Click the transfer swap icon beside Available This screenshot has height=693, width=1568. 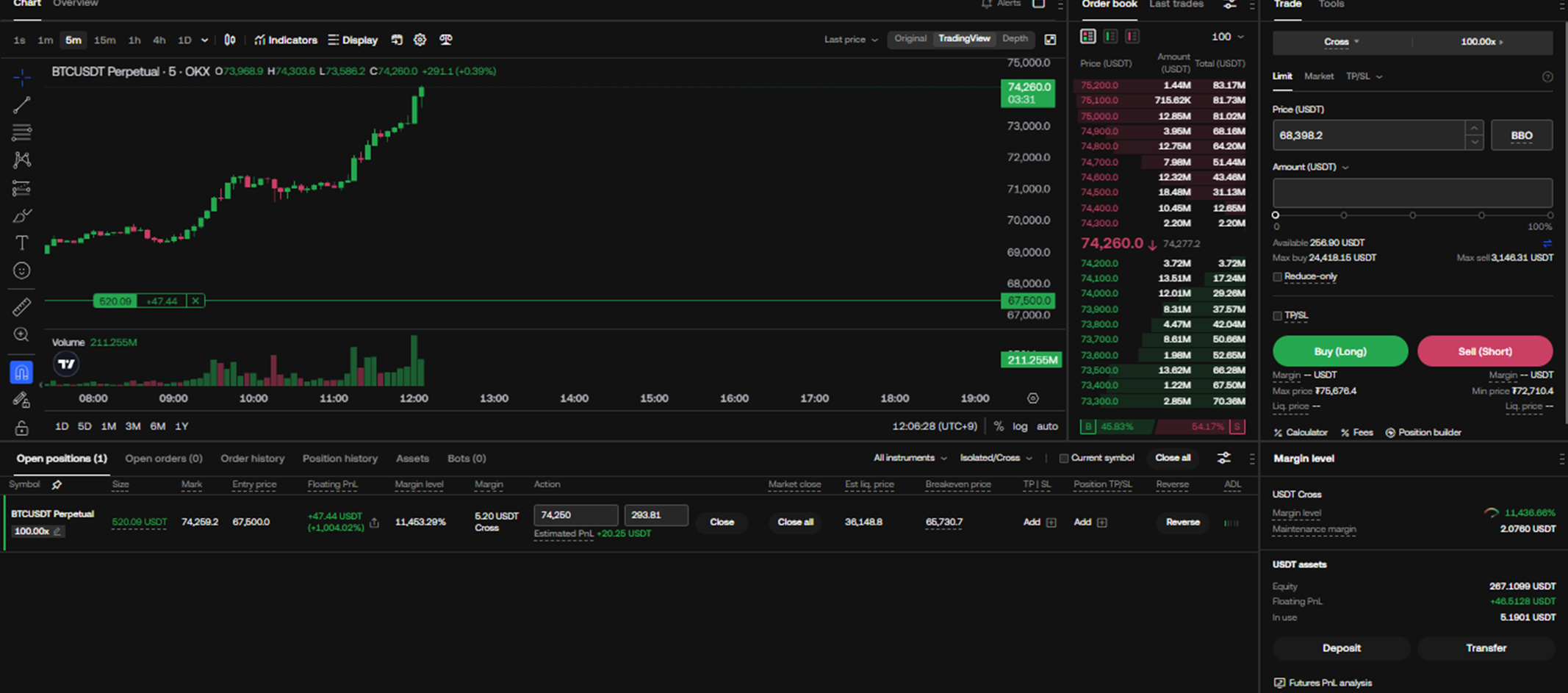1547,243
